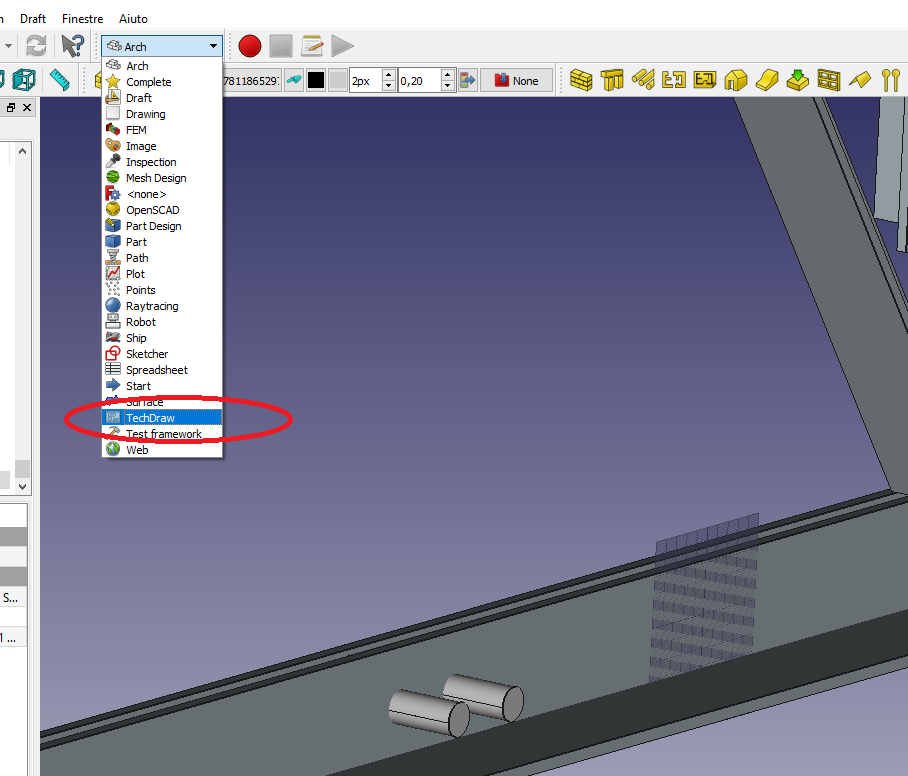The width and height of the screenshot is (908, 776).
Task: Open the Finestre menu
Action: [82, 19]
